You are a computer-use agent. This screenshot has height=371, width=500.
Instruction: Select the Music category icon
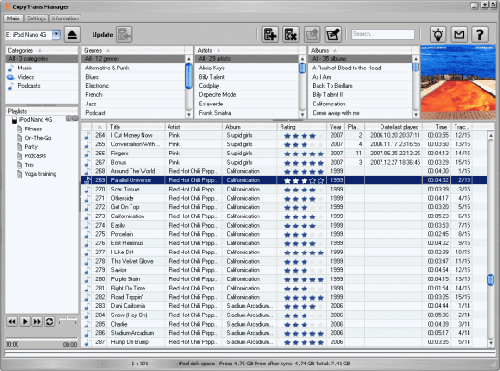11,68
